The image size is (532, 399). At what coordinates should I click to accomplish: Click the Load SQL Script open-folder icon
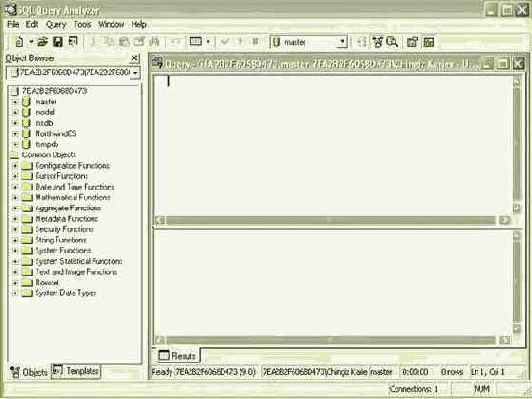pos(42,42)
